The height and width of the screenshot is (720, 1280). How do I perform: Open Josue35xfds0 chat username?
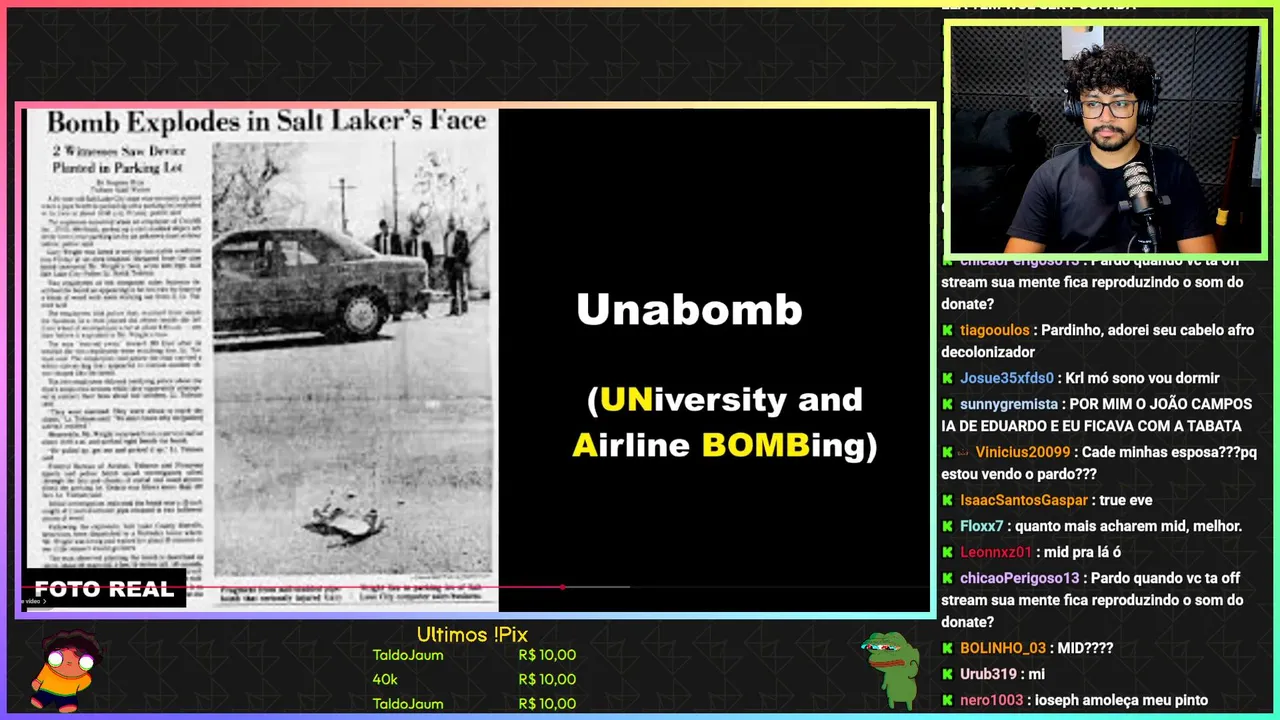tap(1007, 378)
